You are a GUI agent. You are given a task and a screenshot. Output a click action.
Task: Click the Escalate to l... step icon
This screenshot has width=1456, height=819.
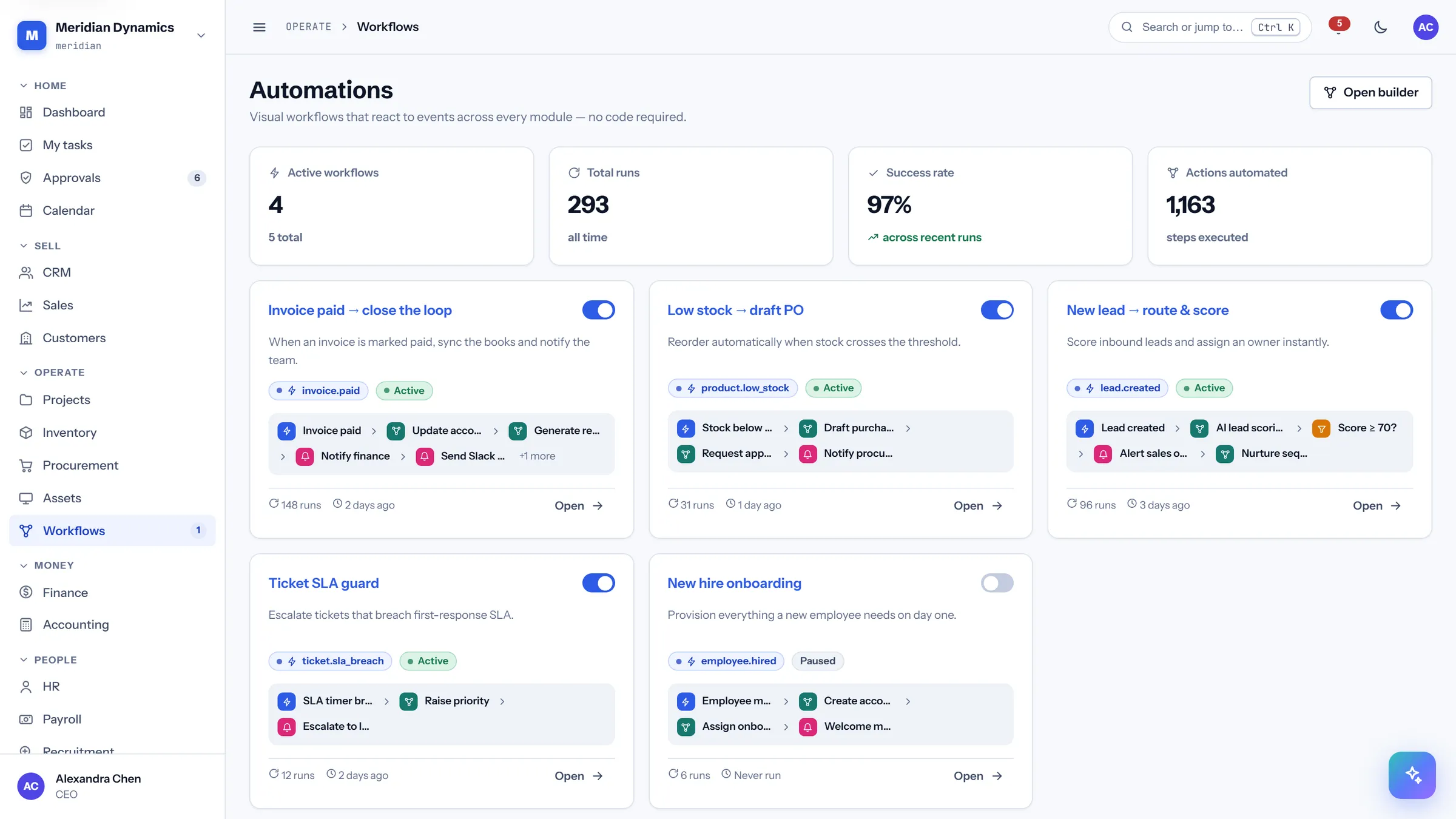click(286, 727)
